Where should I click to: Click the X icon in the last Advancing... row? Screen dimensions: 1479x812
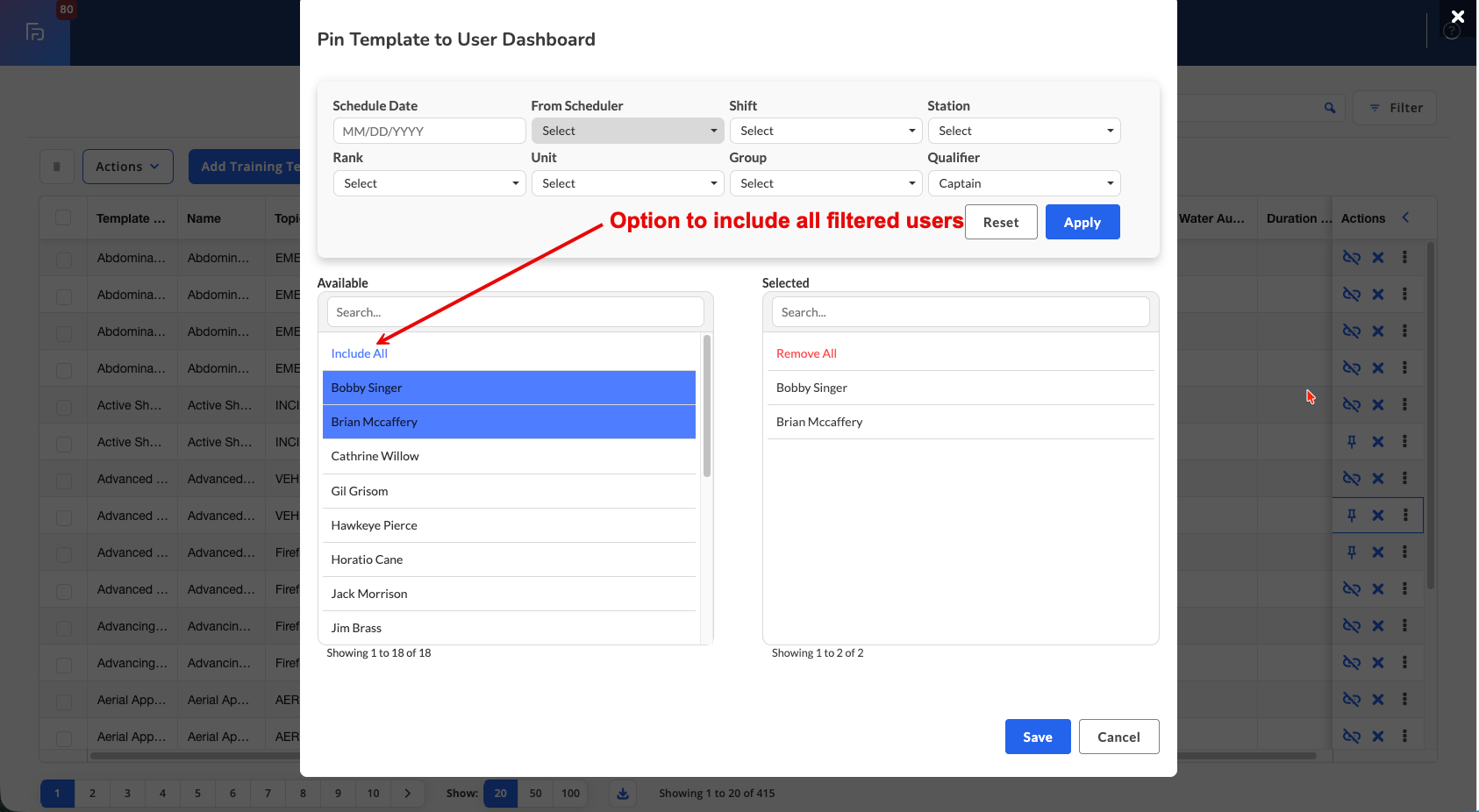pos(1378,663)
